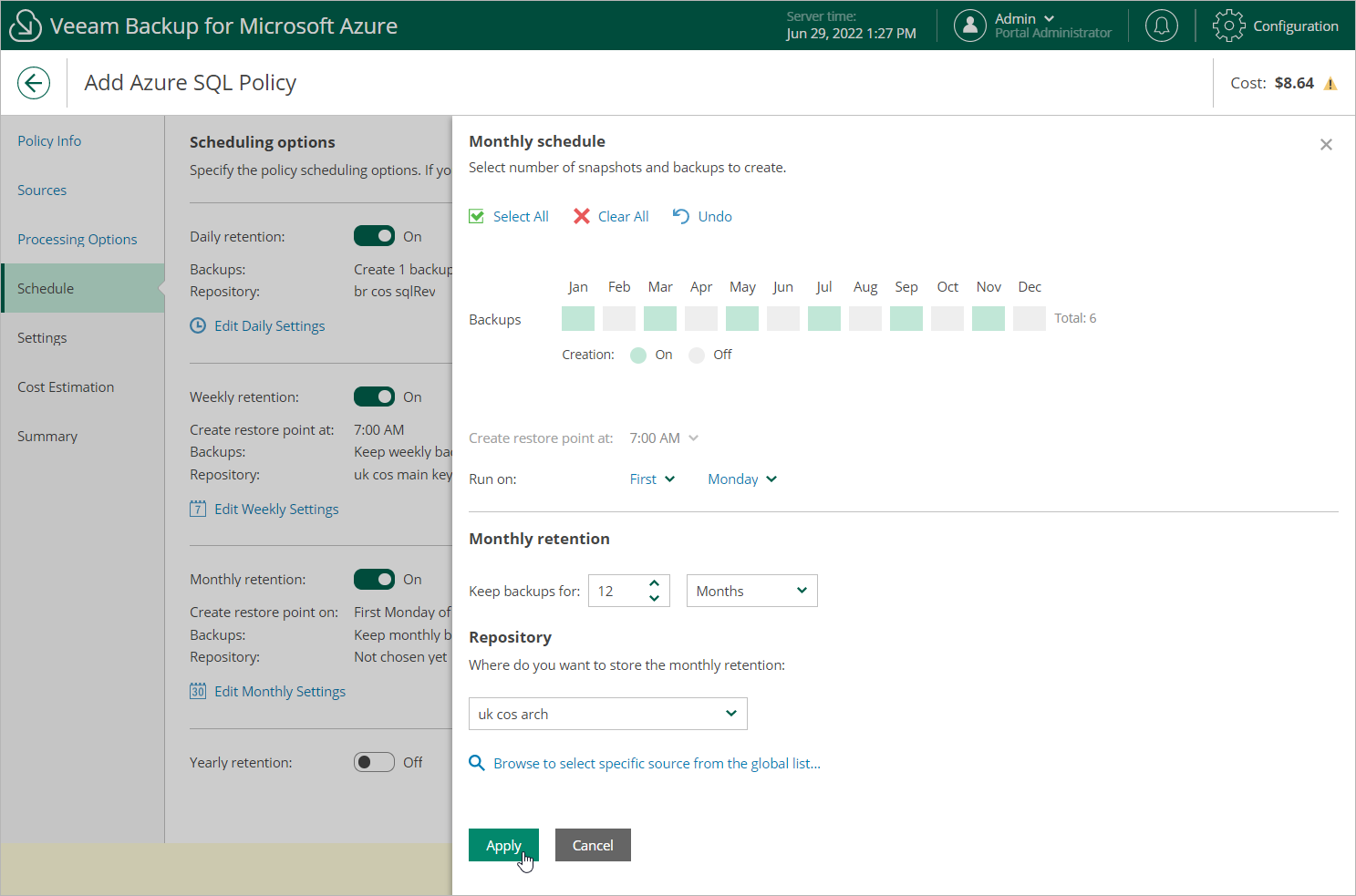This screenshot has width=1356, height=896.
Task: Open the Months unit dropdown
Action: click(x=751, y=591)
